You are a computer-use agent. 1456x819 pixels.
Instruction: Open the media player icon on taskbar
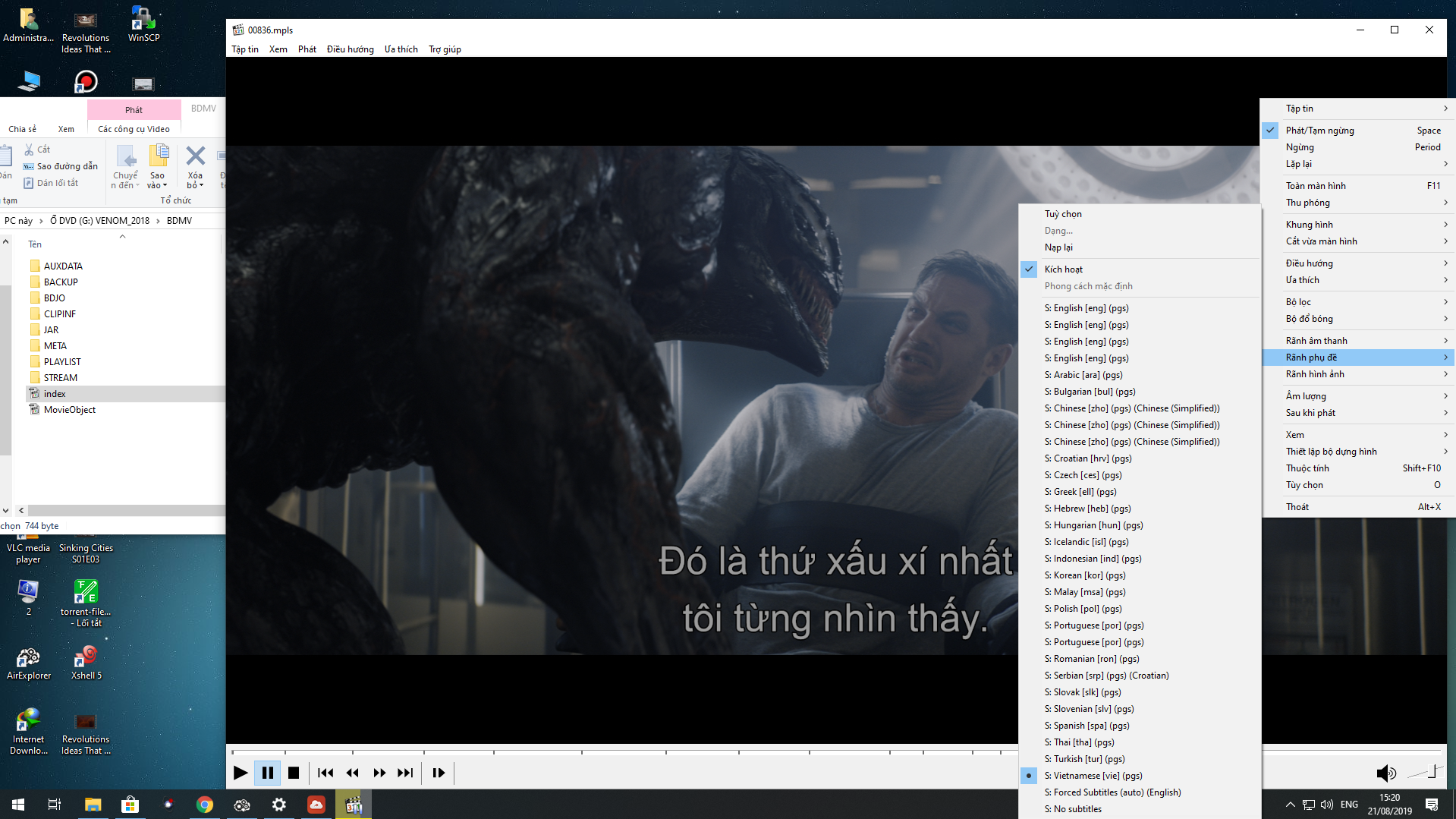[354, 805]
